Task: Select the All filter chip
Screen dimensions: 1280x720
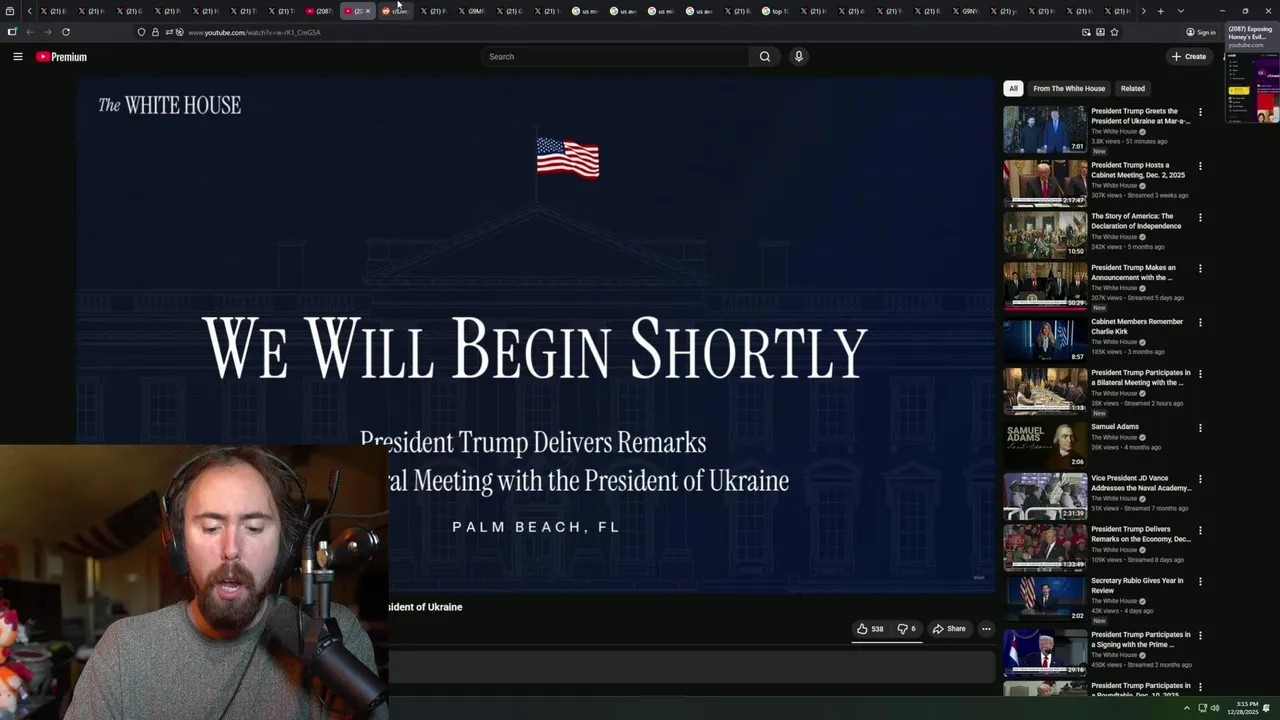Action: coord(1013,88)
